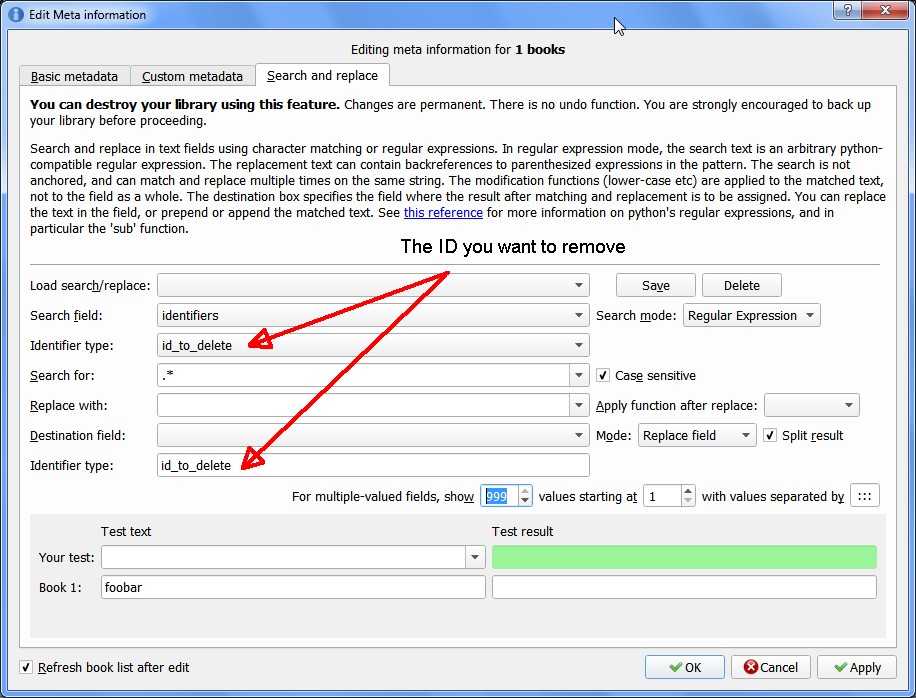The image size is (916, 698).
Task: Open the 'this reference' link
Action: tap(443, 213)
